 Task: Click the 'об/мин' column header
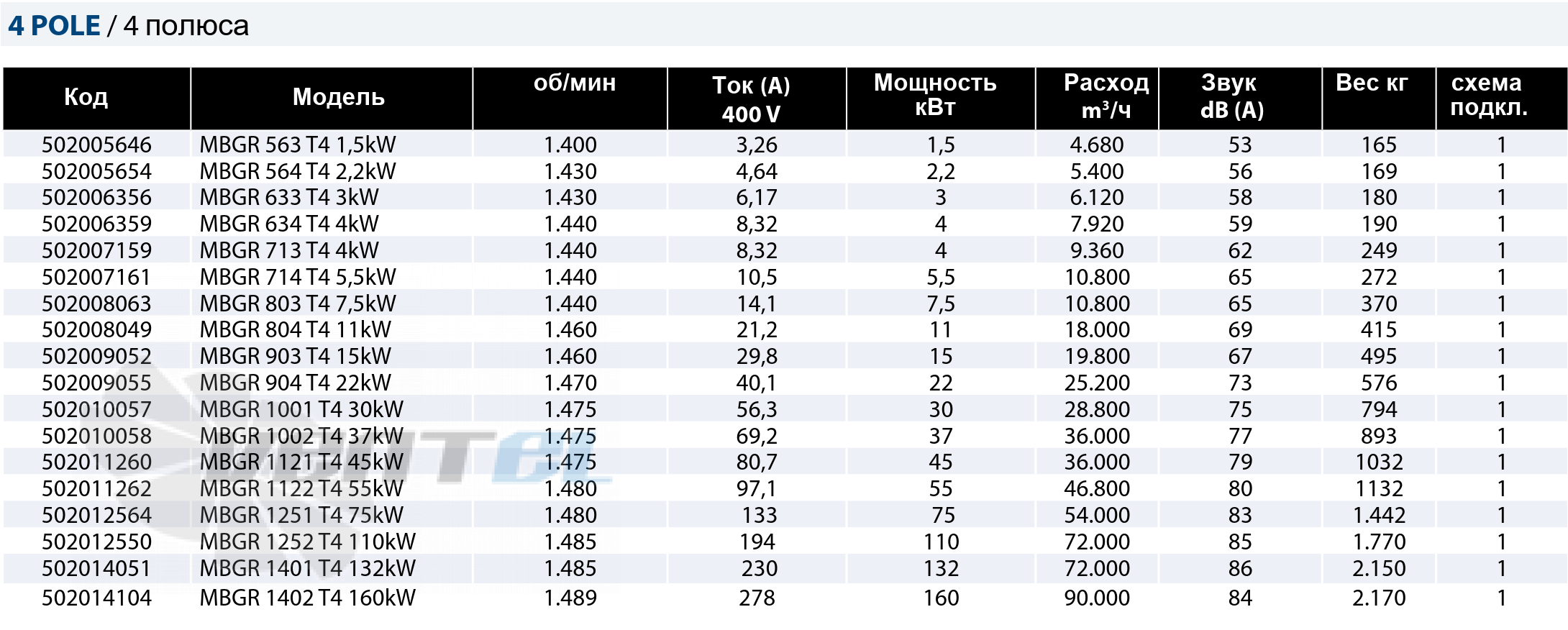[x=575, y=83]
